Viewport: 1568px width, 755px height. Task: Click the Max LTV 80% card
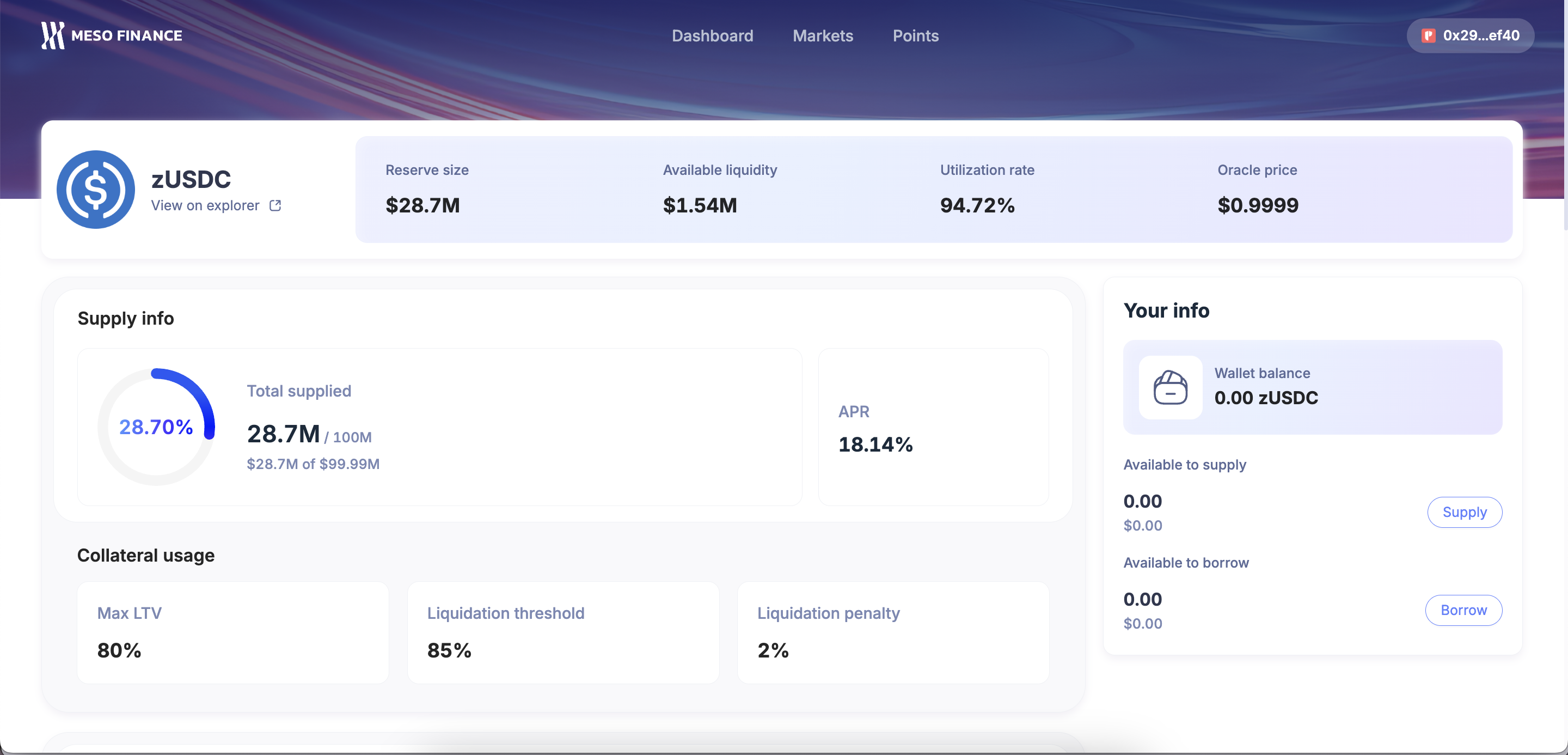pos(232,632)
